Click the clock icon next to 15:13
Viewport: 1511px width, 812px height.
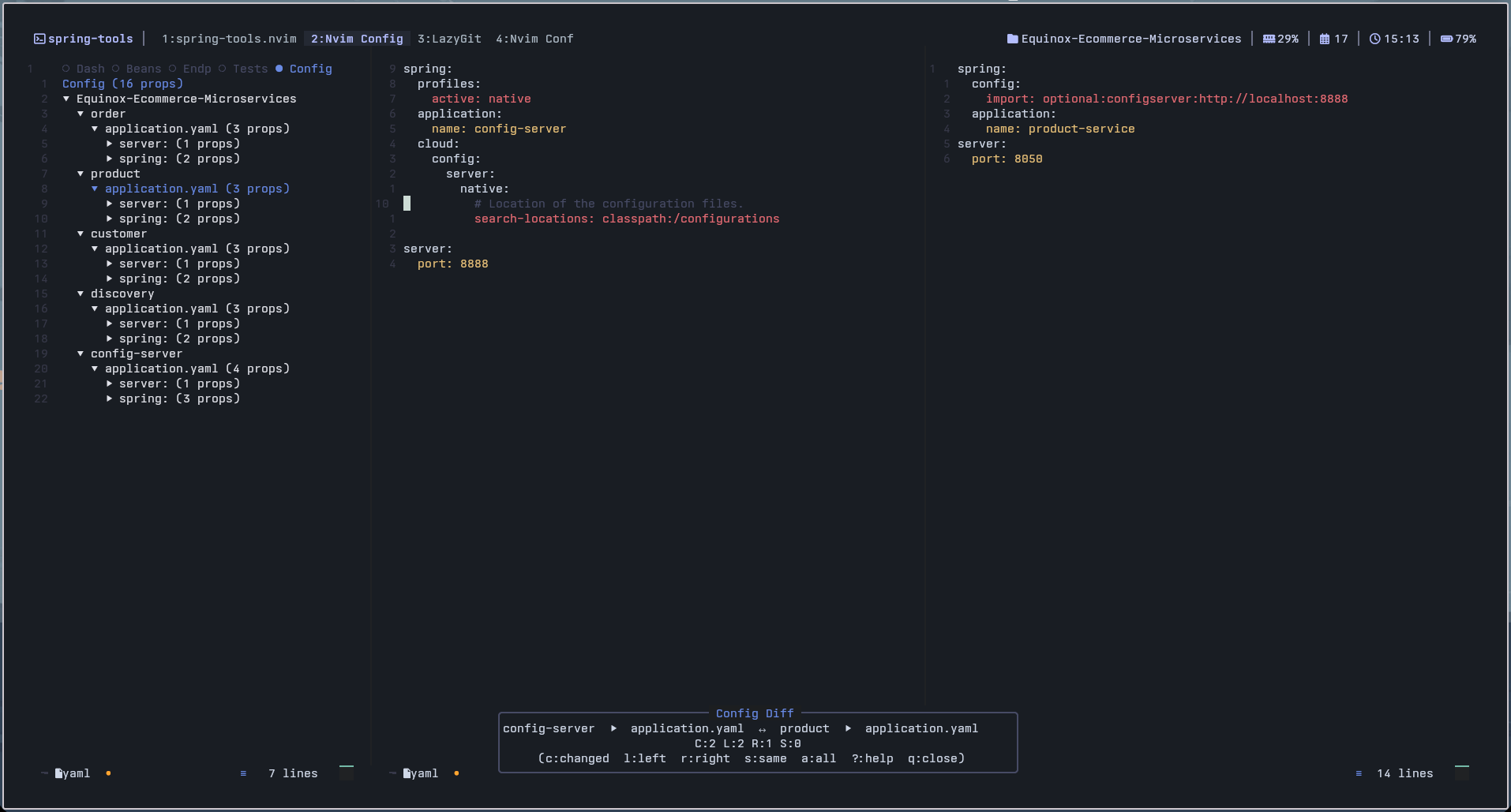coord(1374,39)
